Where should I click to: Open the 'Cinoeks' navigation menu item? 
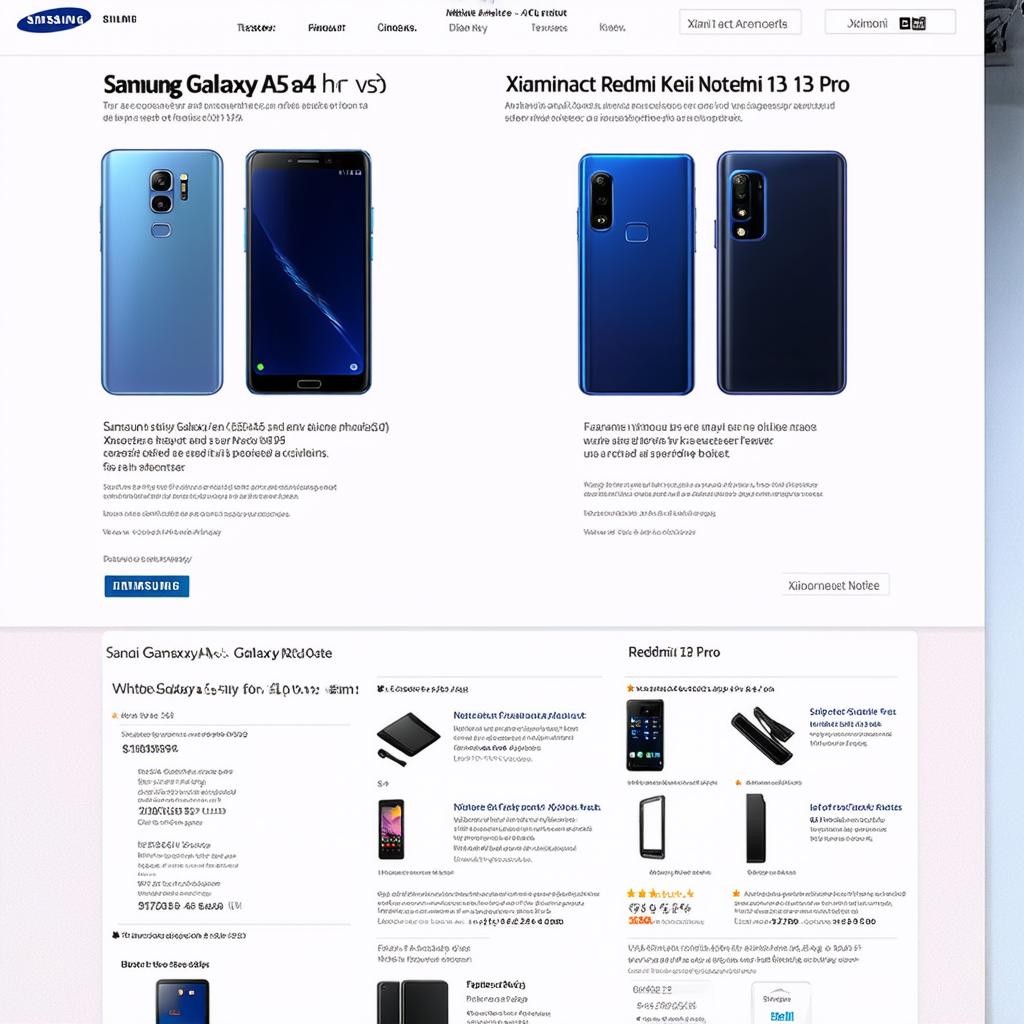click(x=397, y=27)
